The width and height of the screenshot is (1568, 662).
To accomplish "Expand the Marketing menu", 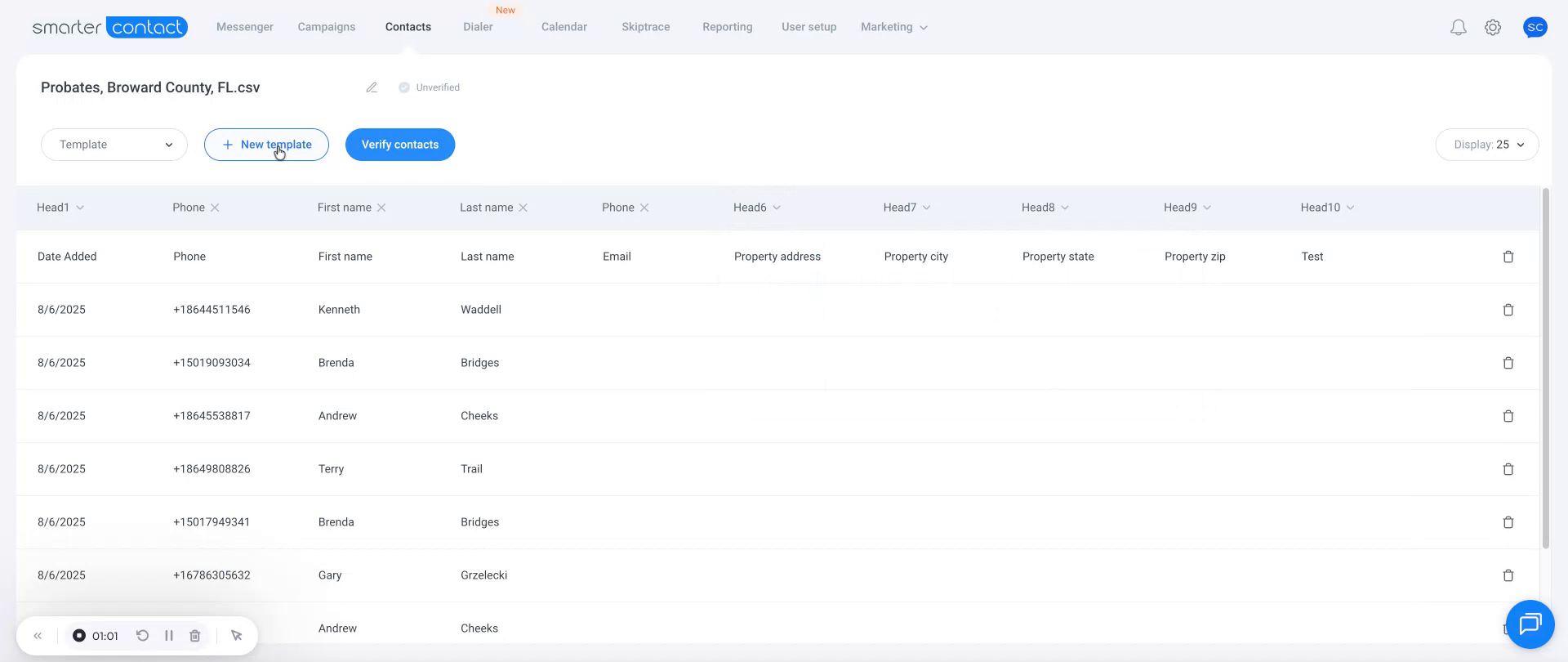I will (894, 27).
